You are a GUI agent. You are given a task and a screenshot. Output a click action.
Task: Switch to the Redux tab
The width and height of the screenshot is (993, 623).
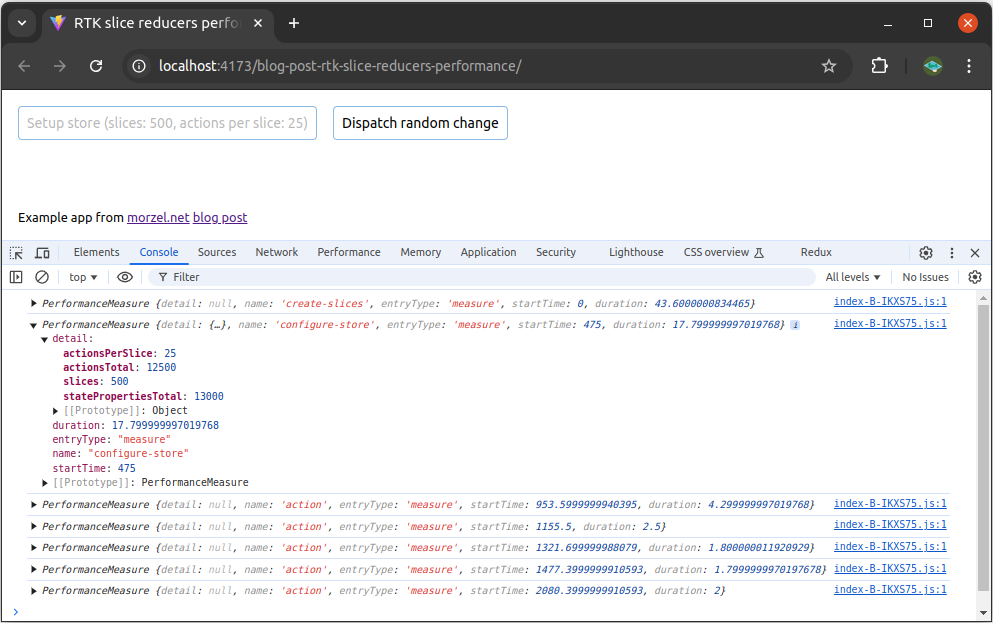[x=816, y=252]
